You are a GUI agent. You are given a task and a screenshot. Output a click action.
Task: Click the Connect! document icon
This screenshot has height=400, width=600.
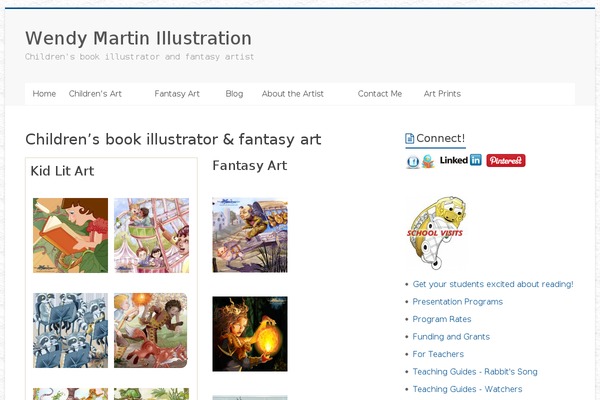(409, 138)
